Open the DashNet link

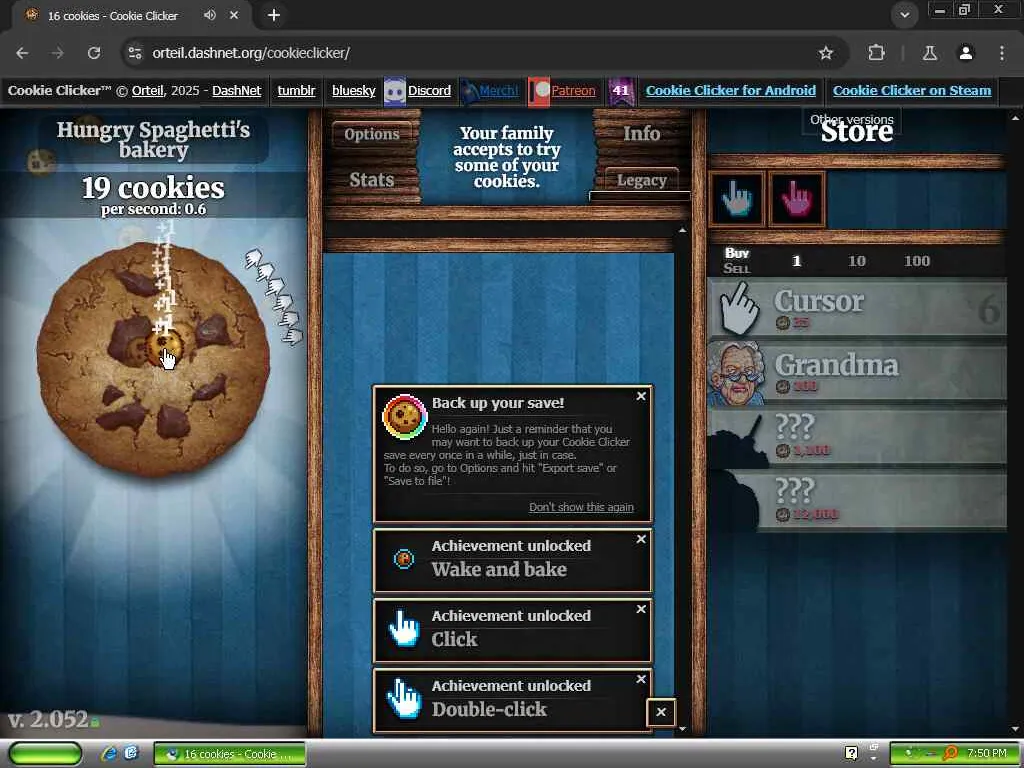236,90
